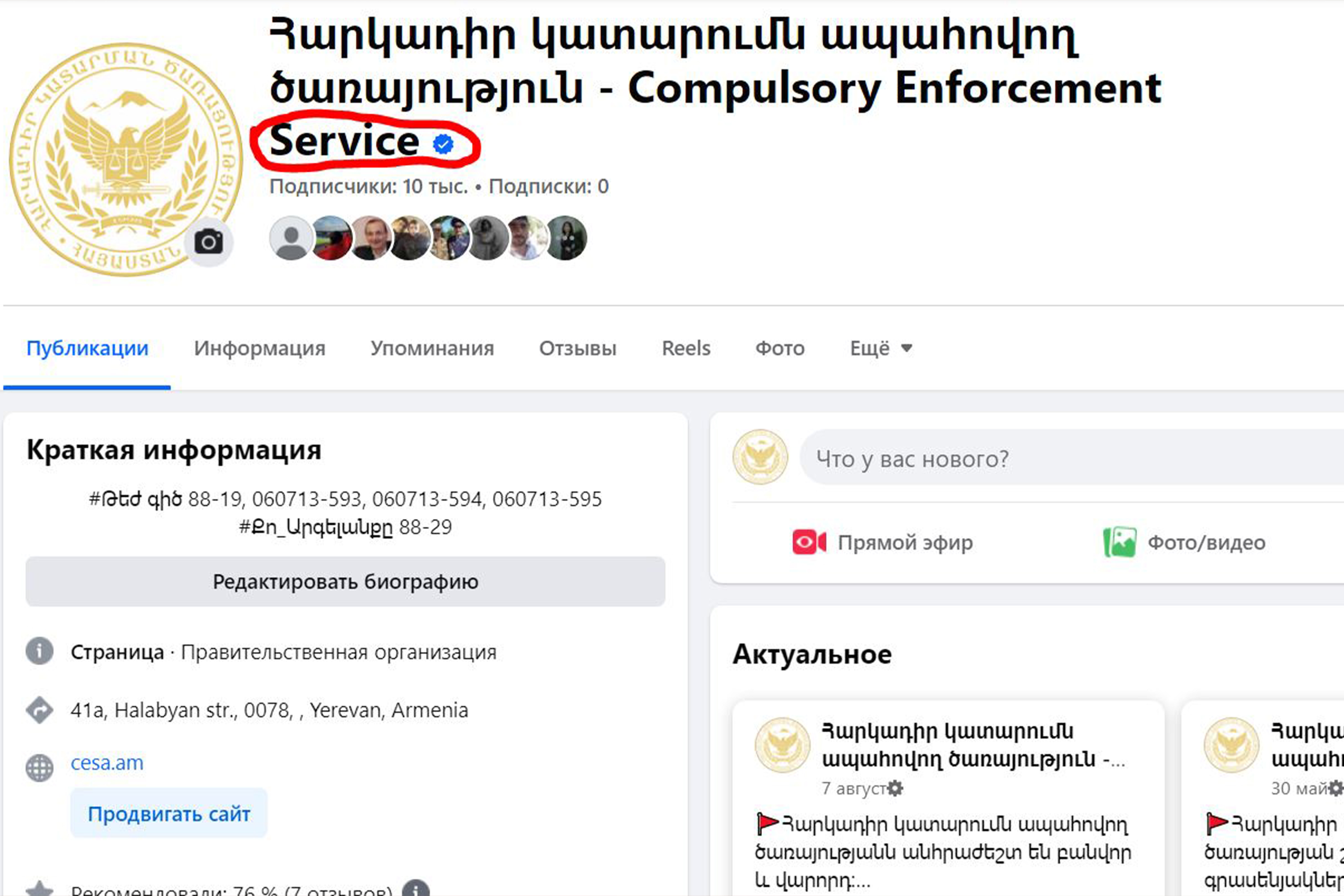Click the last follower avatar in the row
The width and height of the screenshot is (1344, 896).
tap(566, 238)
